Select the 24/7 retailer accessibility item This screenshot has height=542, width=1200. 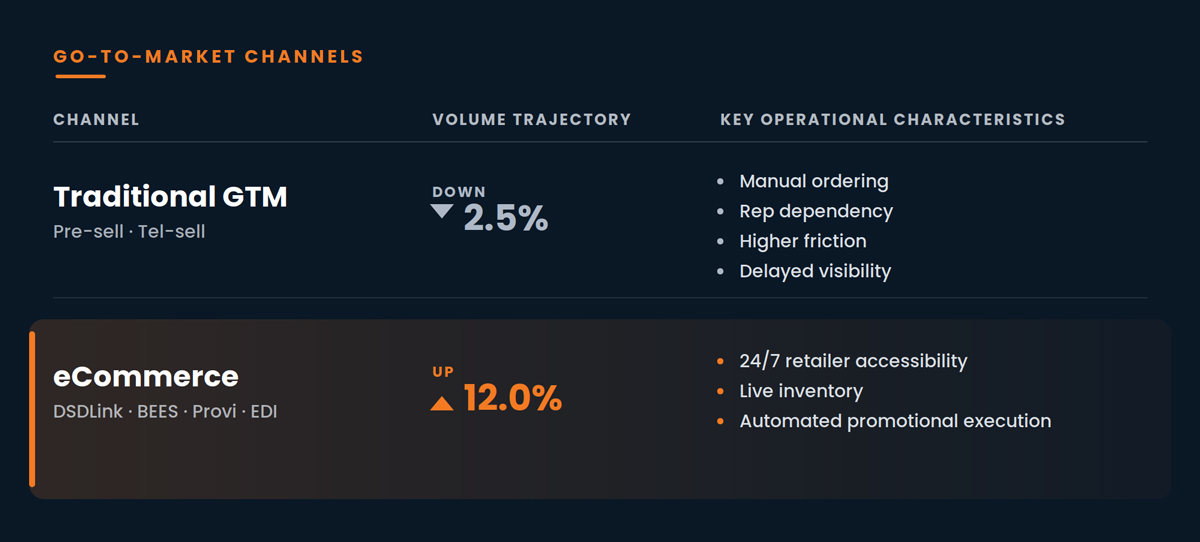click(x=853, y=361)
